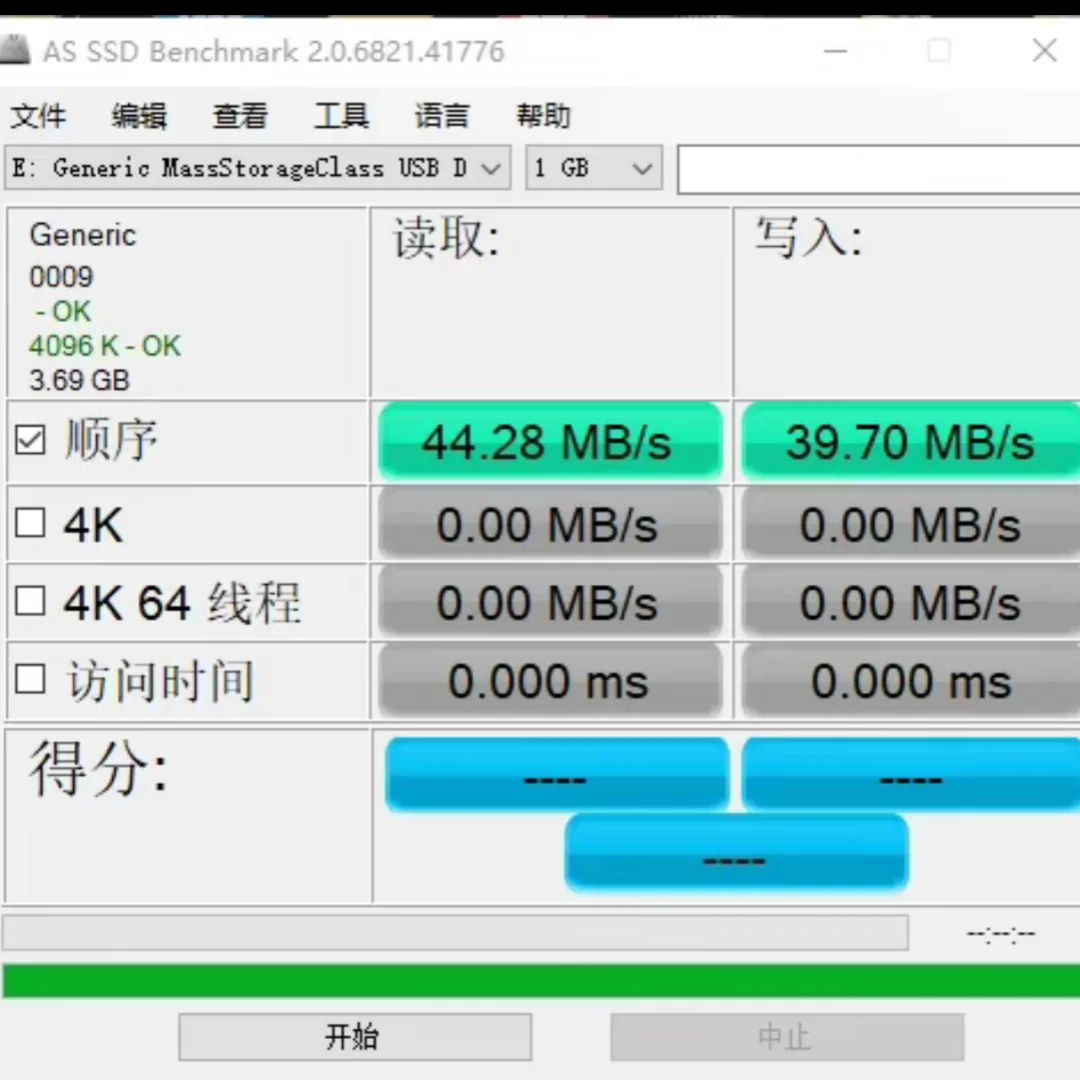Click the 0009 firmware text
Viewport: 1080px width, 1080px height.
click(x=61, y=277)
